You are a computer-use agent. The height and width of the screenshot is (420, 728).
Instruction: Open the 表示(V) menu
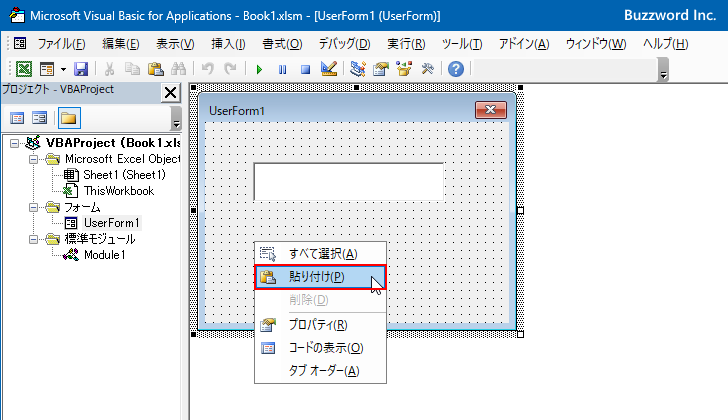[175, 44]
